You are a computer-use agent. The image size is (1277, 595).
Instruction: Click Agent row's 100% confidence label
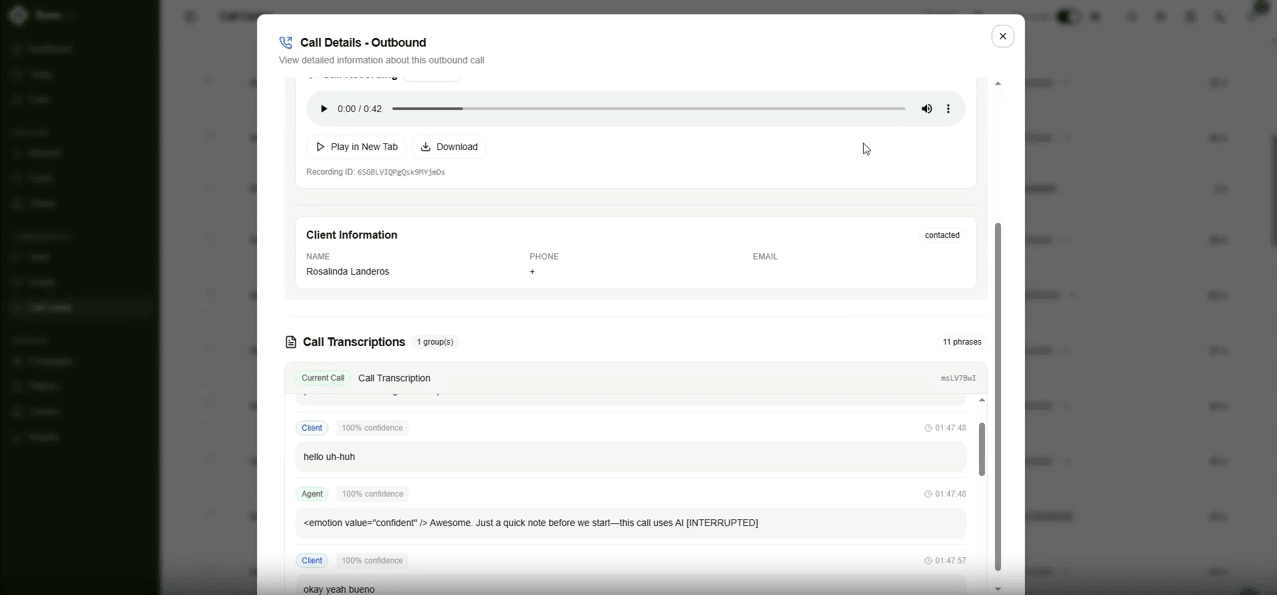(372, 494)
